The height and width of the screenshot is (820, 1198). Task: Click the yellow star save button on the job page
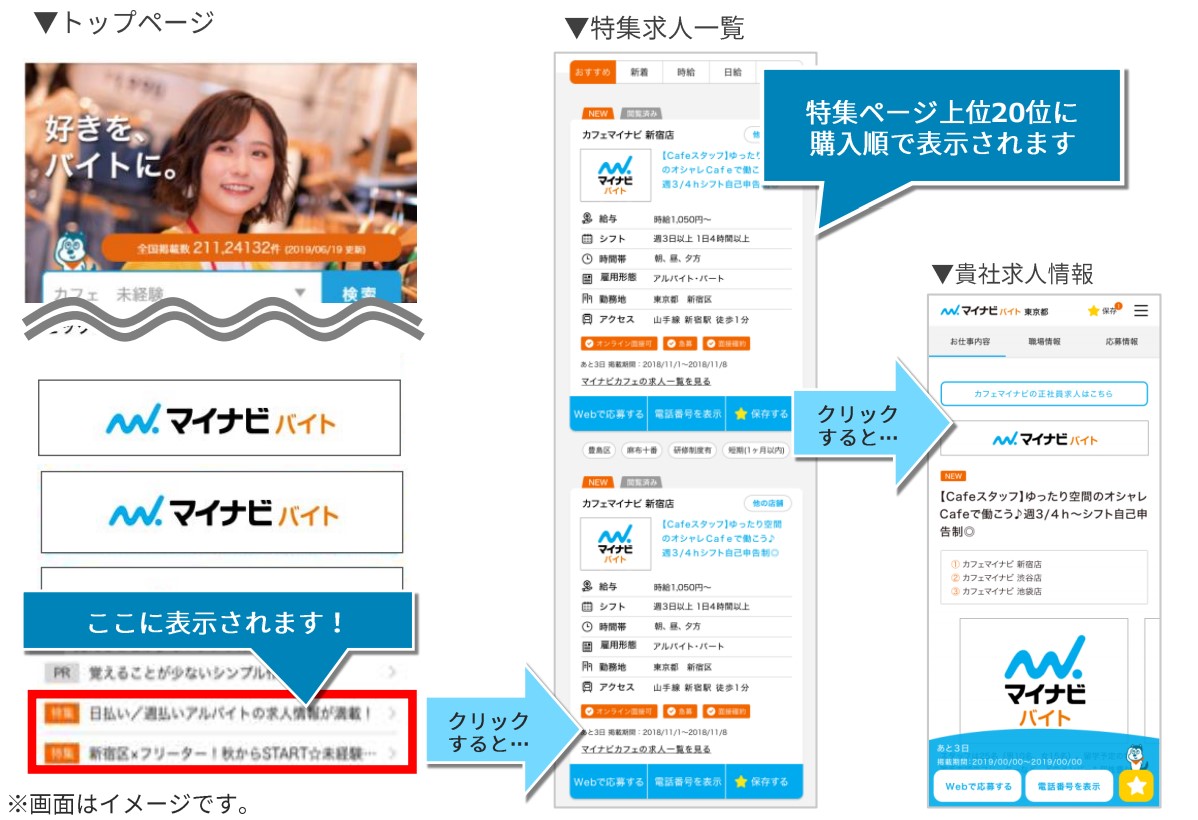coord(1136,786)
